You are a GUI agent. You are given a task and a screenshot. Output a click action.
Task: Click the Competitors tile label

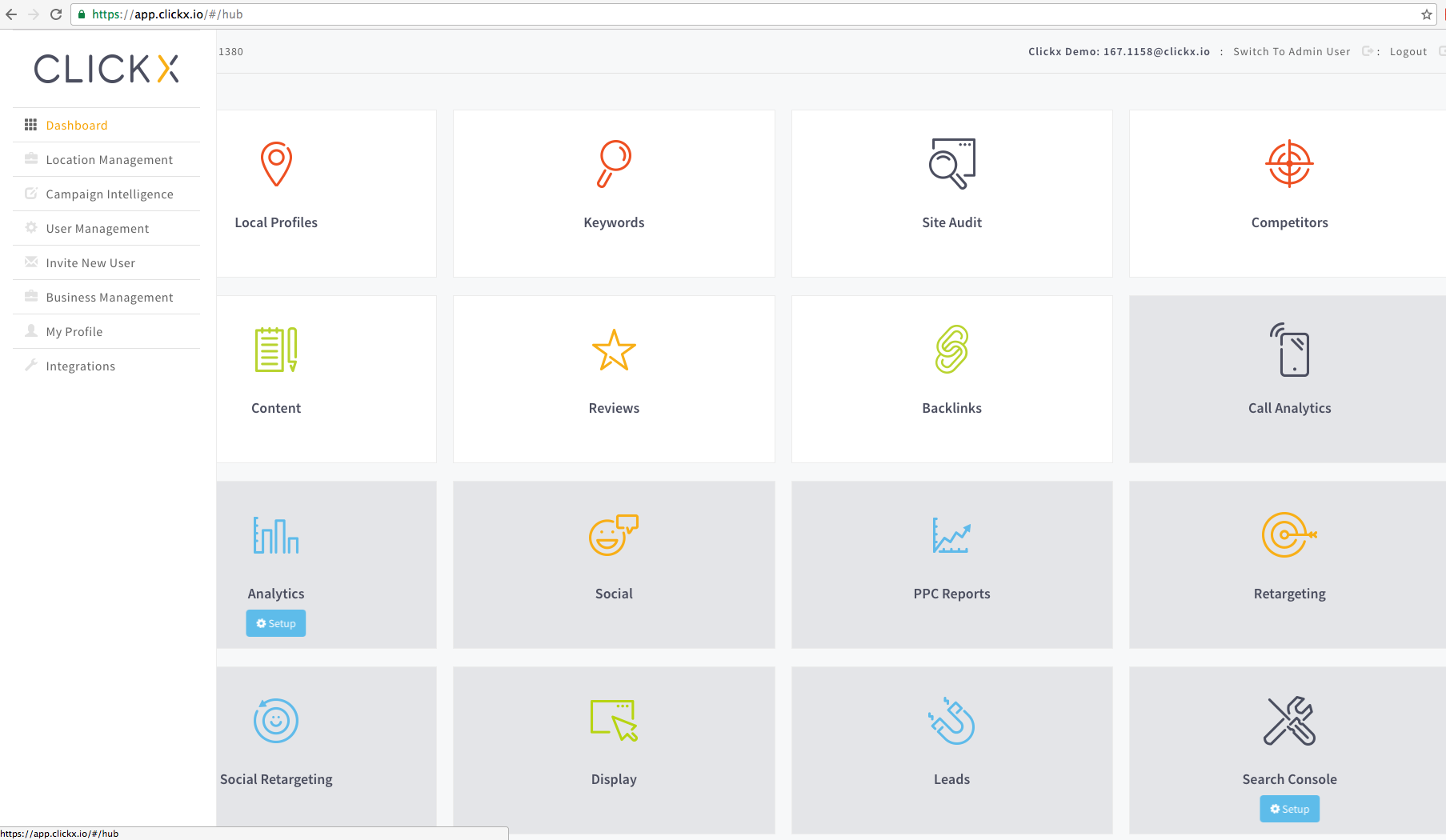click(1289, 222)
